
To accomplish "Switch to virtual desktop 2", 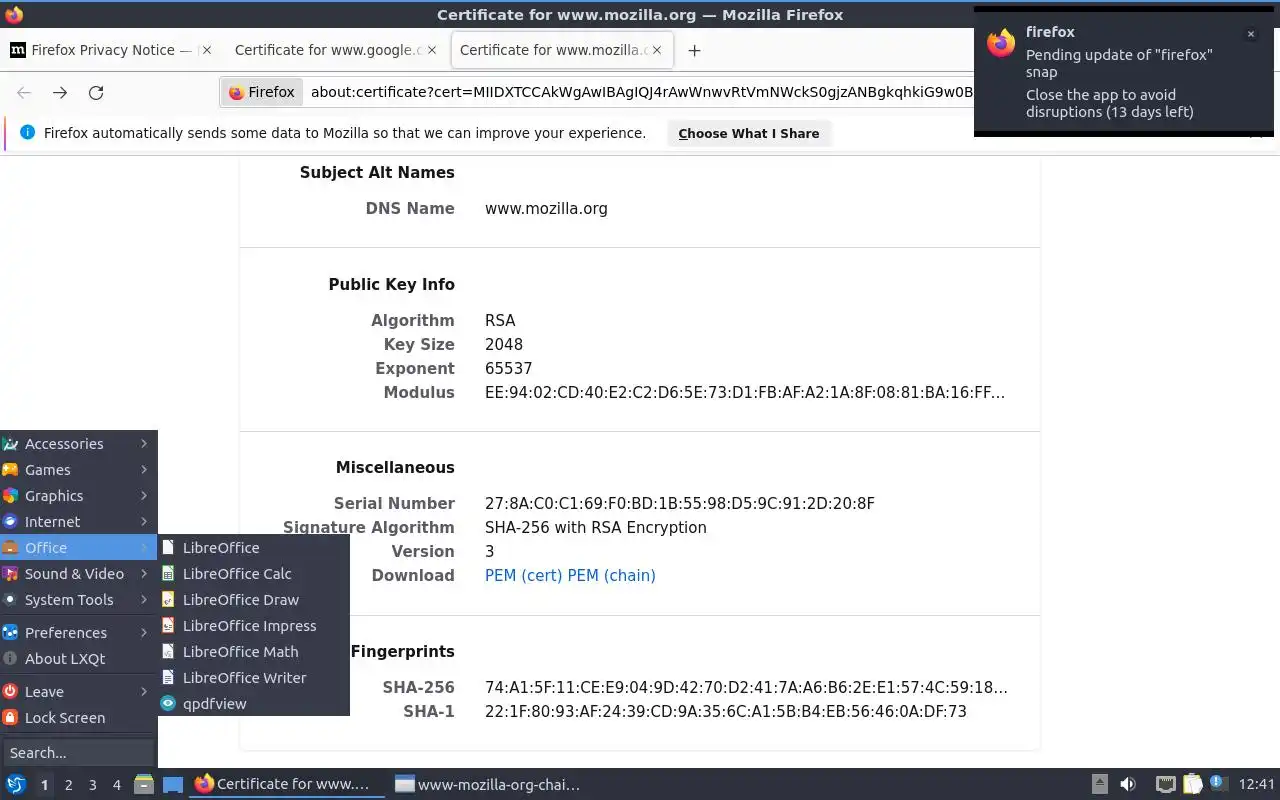I will click(68, 785).
